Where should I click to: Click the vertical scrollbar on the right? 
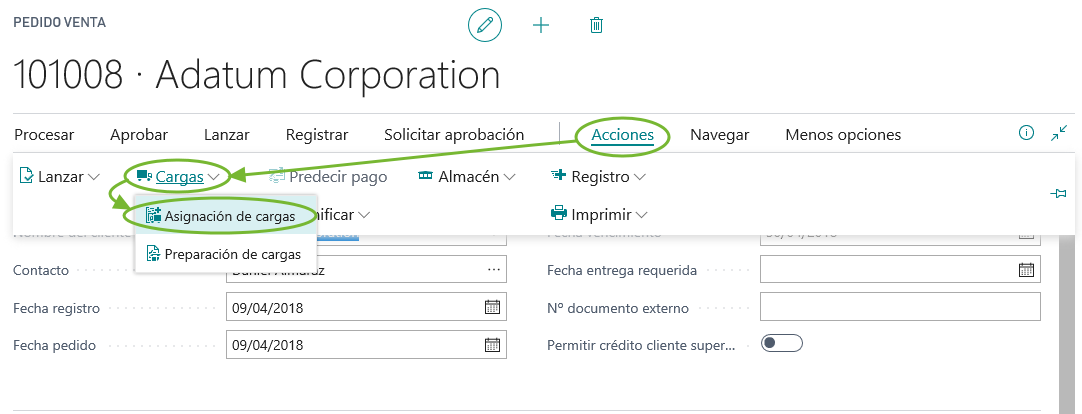(1066, 324)
